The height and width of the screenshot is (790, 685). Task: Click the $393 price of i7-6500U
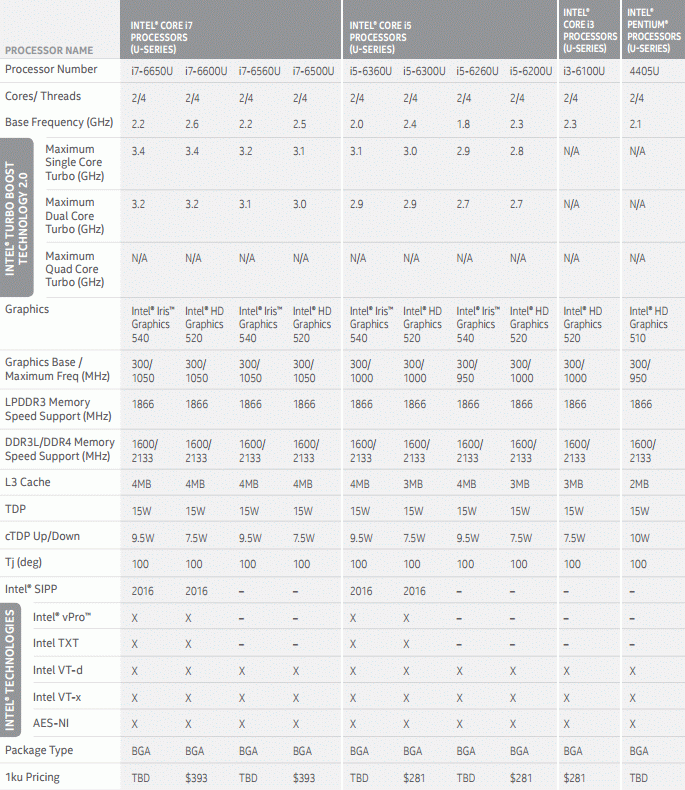tap(304, 778)
